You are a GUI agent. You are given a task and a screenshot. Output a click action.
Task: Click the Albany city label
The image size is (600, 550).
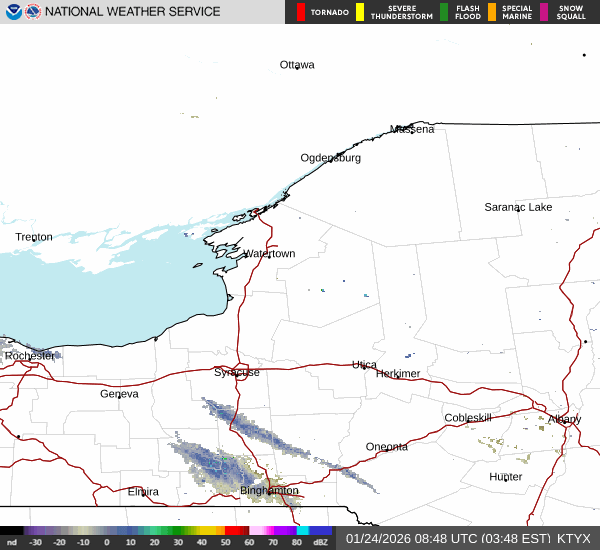[x=564, y=419]
